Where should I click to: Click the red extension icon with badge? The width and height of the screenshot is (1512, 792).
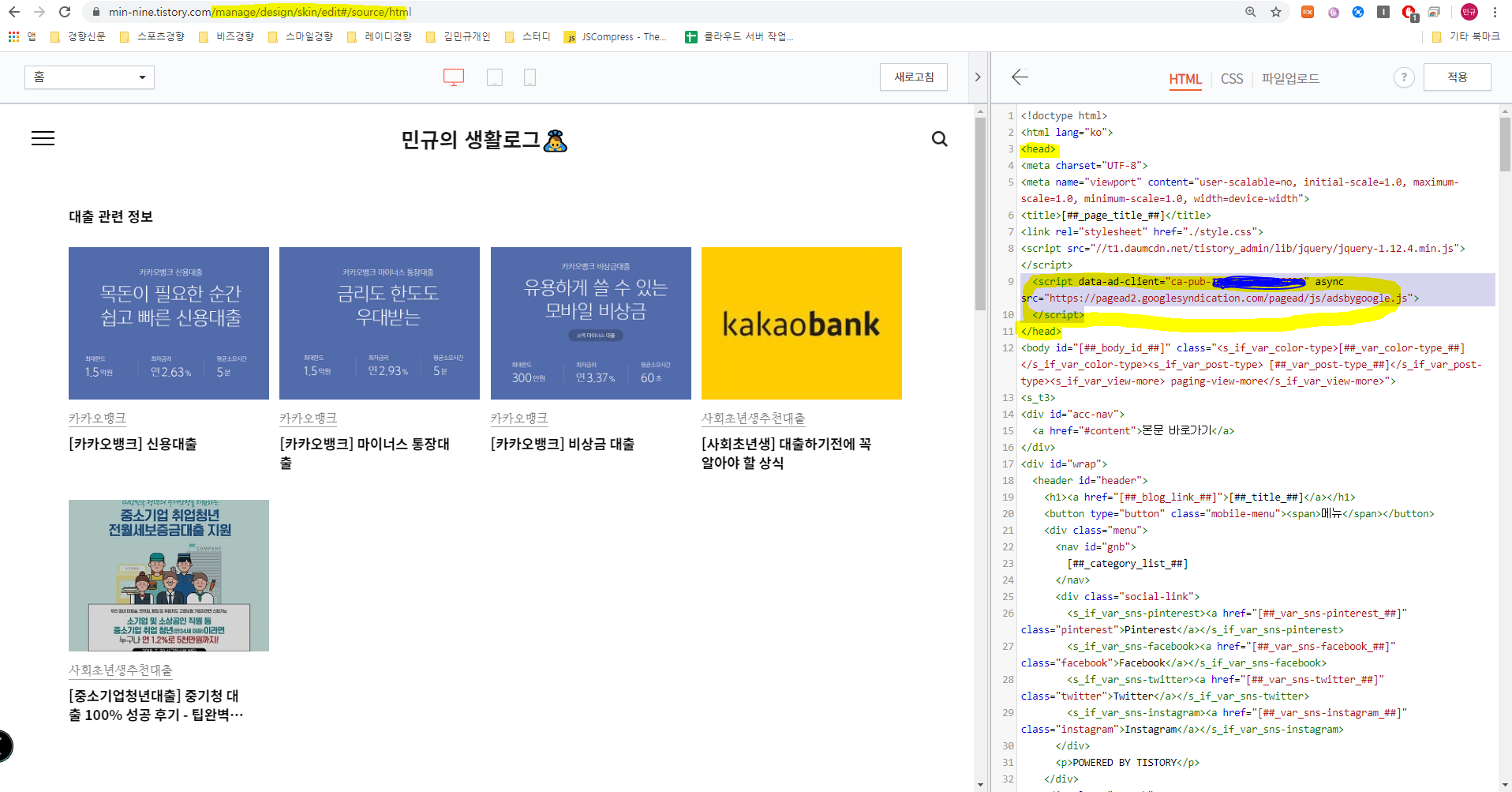coord(1409,12)
